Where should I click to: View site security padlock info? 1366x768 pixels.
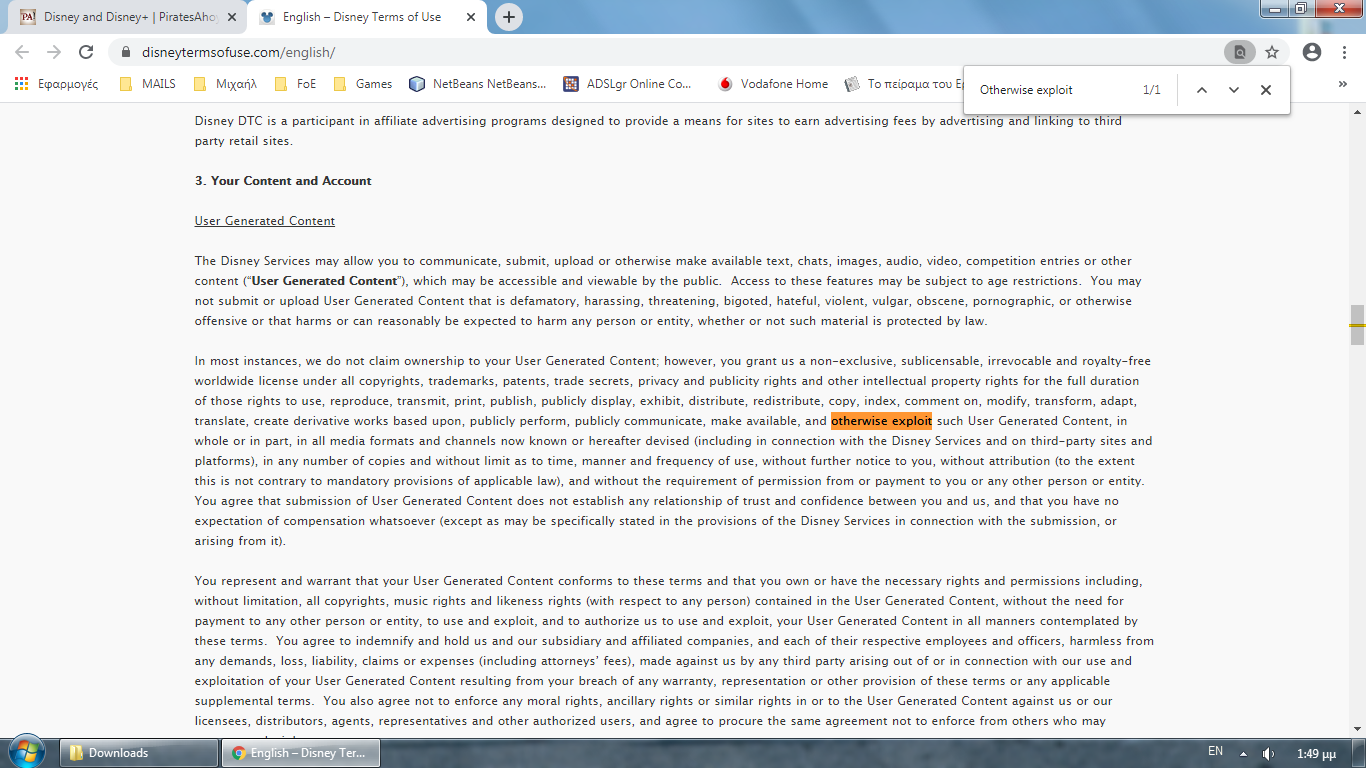(x=126, y=52)
